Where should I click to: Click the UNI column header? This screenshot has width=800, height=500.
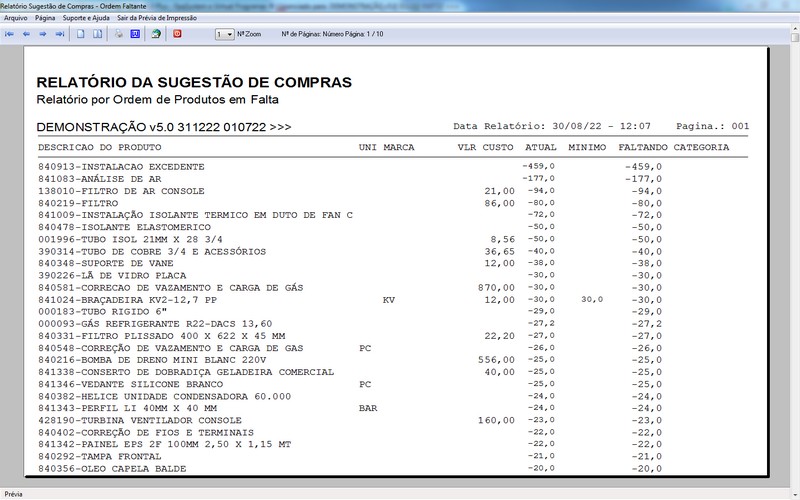[x=367, y=147]
